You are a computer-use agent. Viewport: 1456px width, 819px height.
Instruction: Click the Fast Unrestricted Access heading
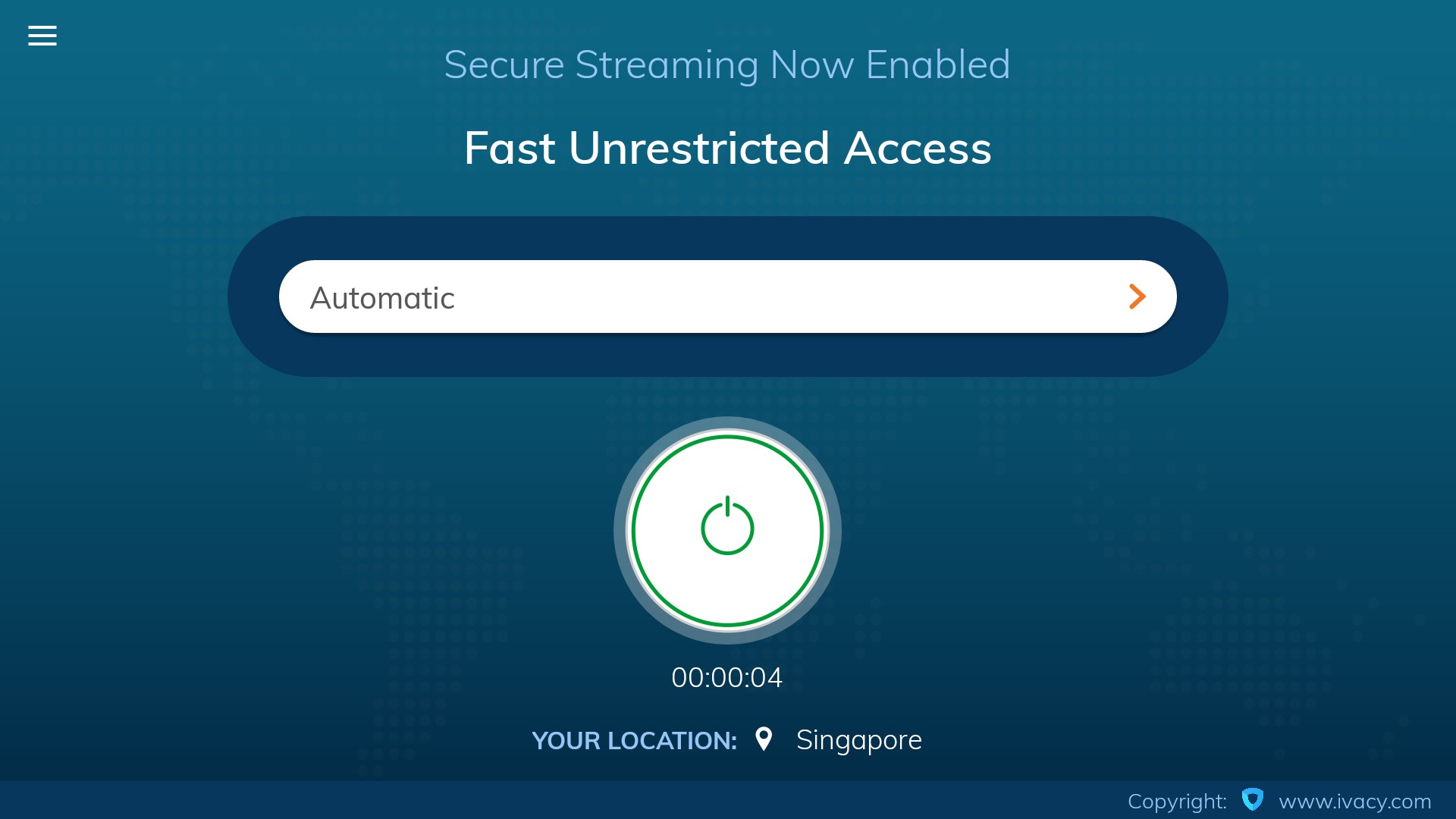(x=726, y=148)
